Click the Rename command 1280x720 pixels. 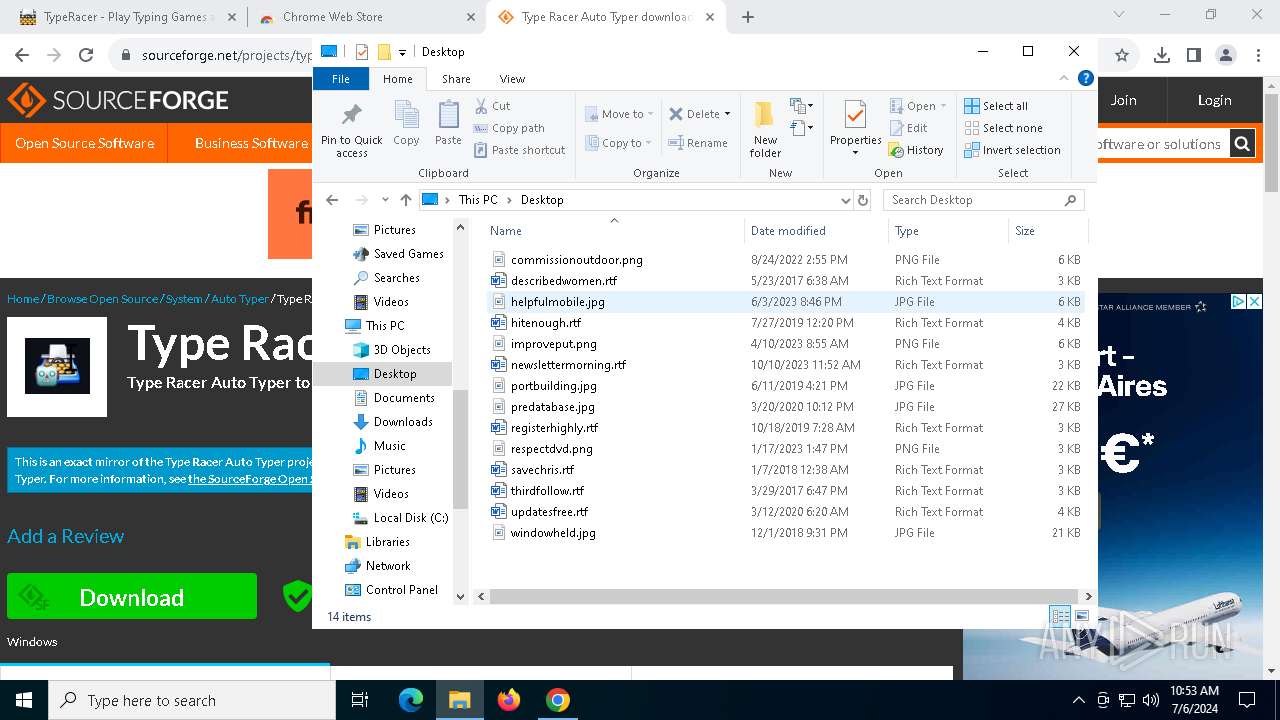tap(698, 143)
